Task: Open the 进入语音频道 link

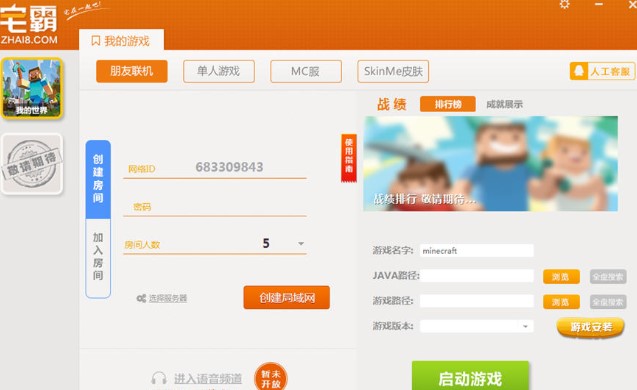Action: (208, 379)
